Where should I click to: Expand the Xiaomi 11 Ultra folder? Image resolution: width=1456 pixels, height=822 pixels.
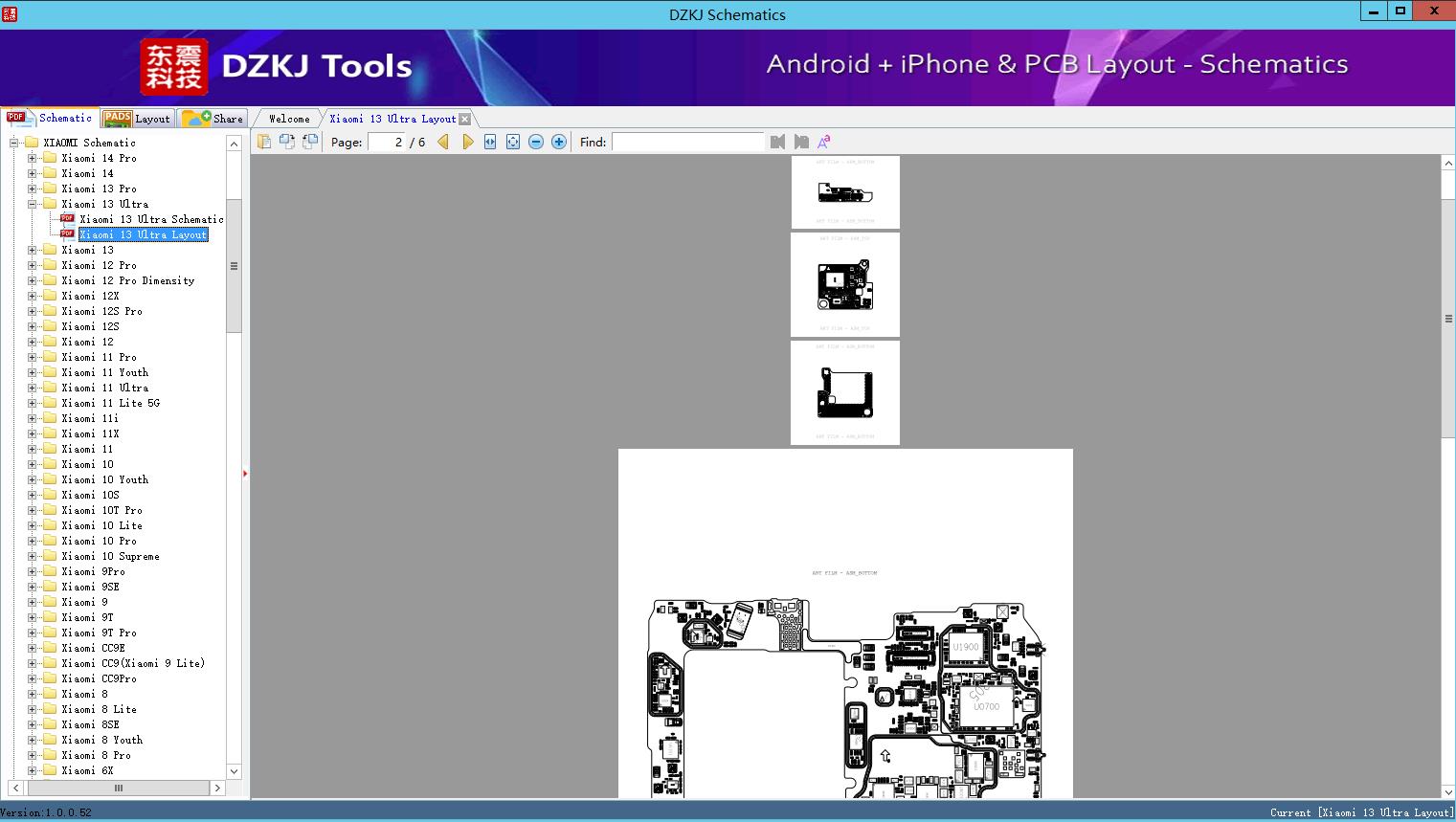[x=33, y=388]
